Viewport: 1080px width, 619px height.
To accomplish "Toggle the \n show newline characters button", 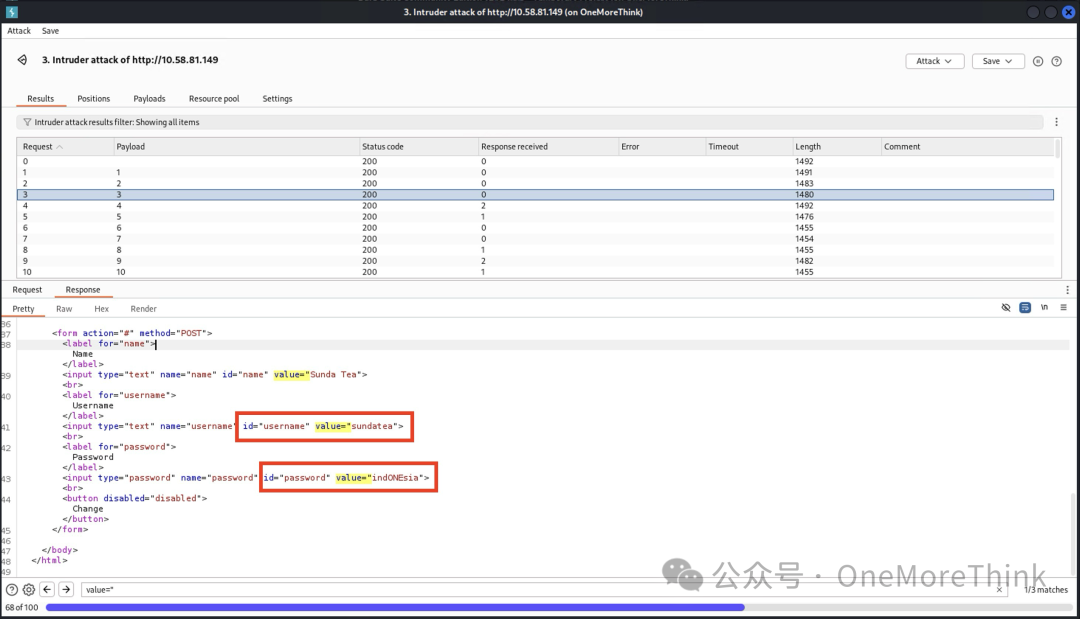I will pyautogui.click(x=1044, y=308).
